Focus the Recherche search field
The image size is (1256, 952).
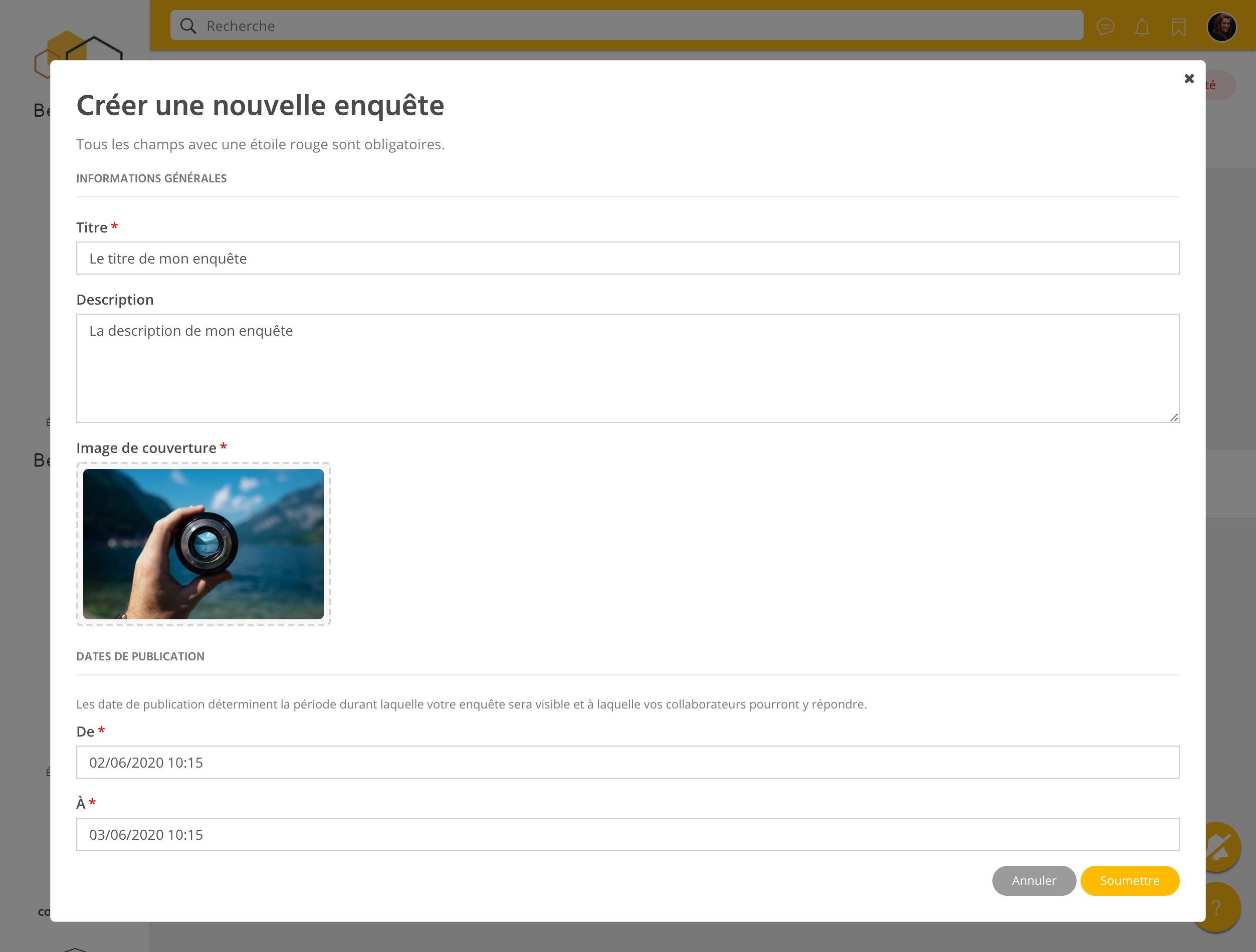[624, 26]
